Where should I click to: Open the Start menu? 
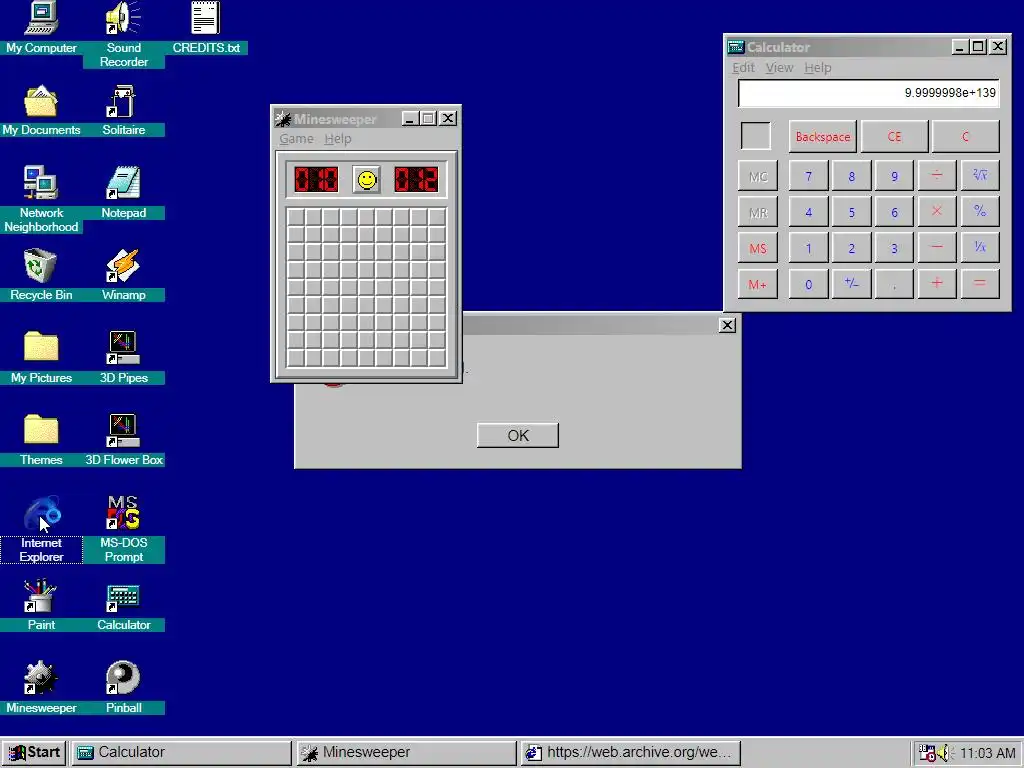coord(34,753)
